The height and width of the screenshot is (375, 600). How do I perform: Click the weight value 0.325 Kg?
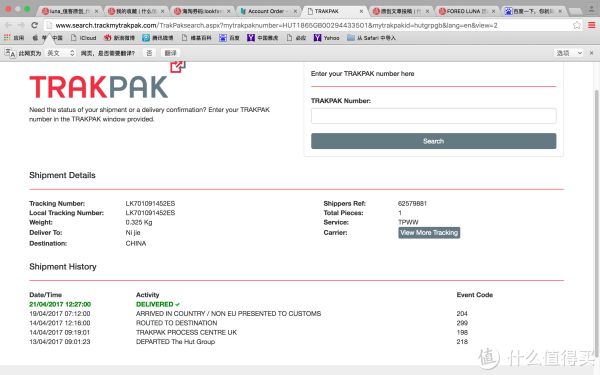pos(139,222)
